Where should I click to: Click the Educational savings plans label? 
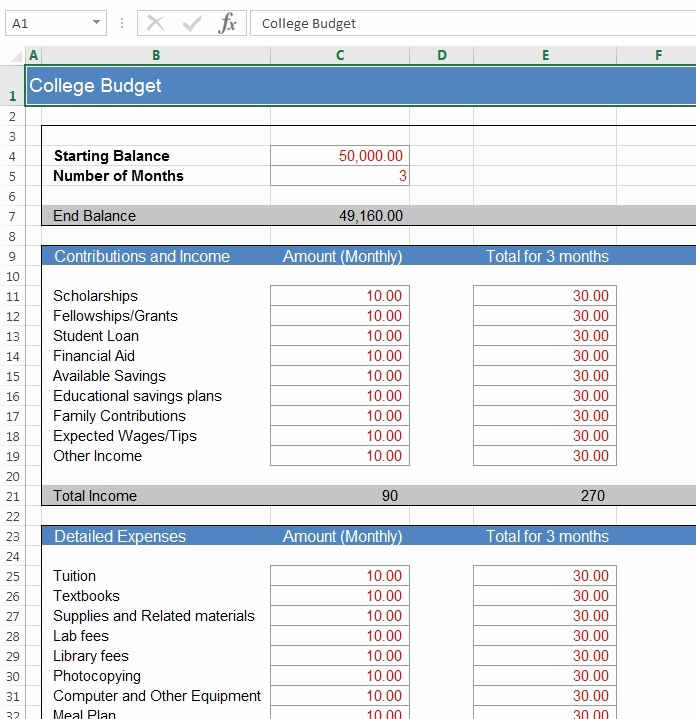pyautogui.click(x=138, y=396)
